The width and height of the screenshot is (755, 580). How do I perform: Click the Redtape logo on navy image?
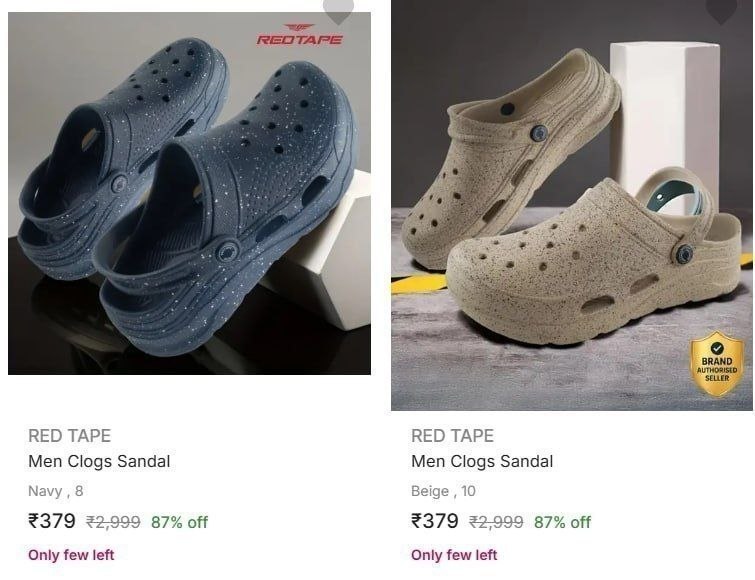pyautogui.click(x=299, y=35)
